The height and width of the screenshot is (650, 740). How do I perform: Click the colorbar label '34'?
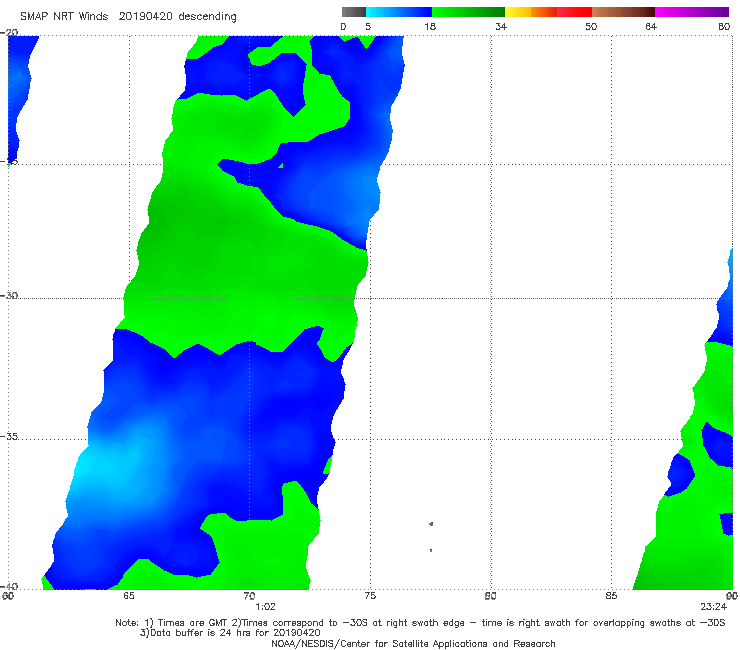coord(501,26)
